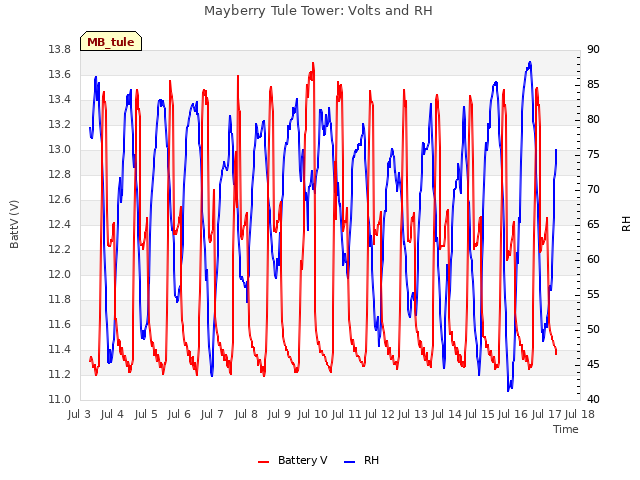Click the Jul 15 tick label

[x=479, y=414]
